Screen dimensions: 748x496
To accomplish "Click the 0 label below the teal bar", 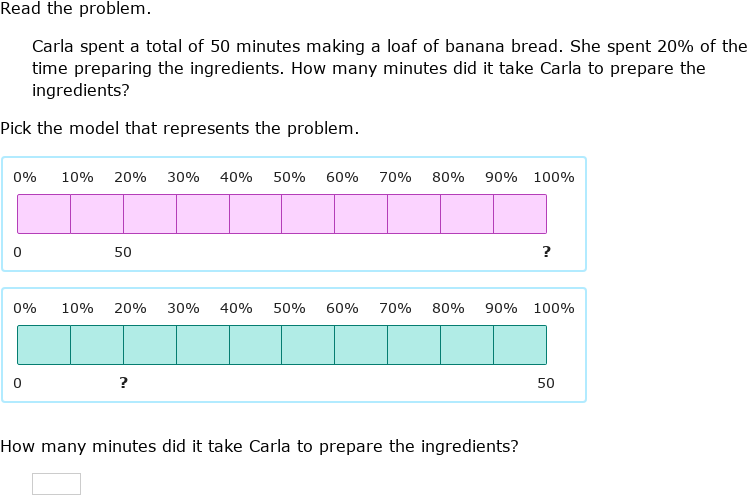I will point(17,383).
